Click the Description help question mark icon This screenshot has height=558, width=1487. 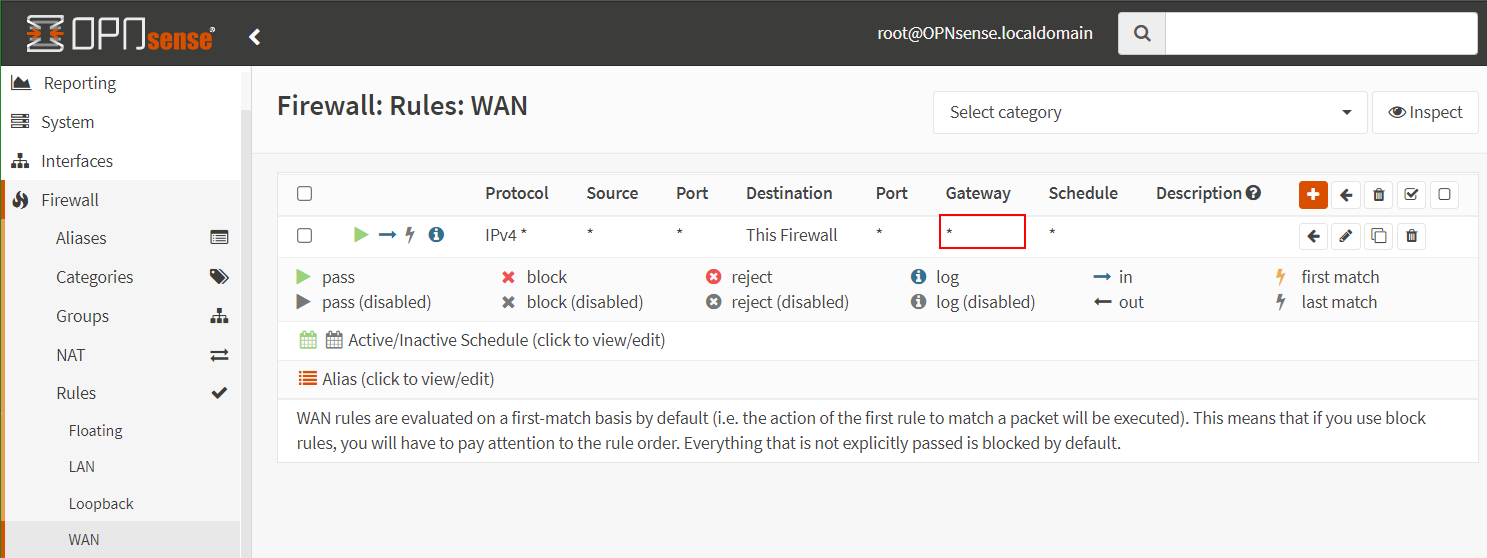(x=1253, y=193)
